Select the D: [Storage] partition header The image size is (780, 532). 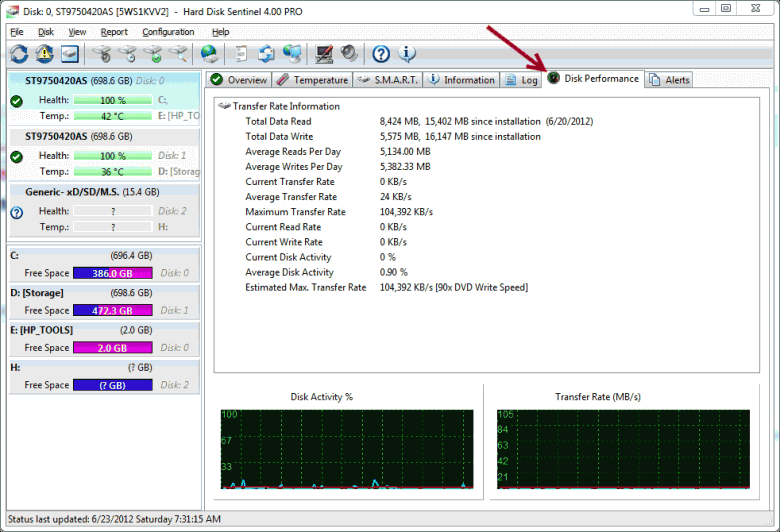point(104,293)
